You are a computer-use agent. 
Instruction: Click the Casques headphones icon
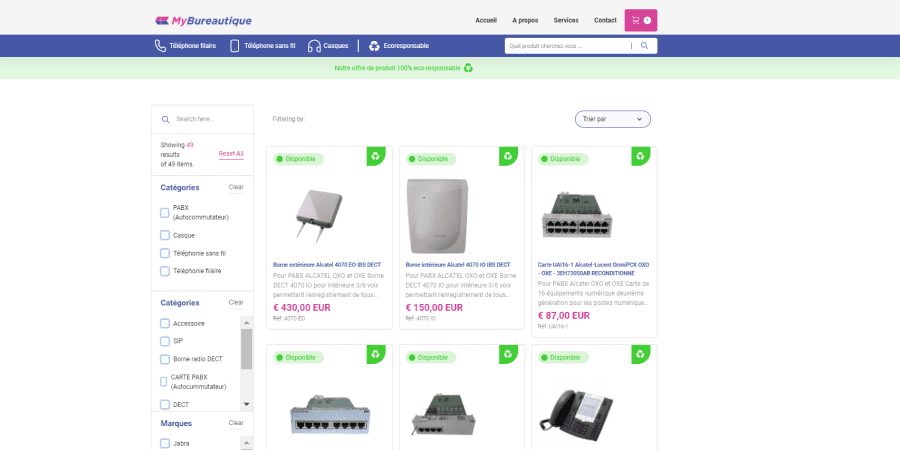[314, 46]
